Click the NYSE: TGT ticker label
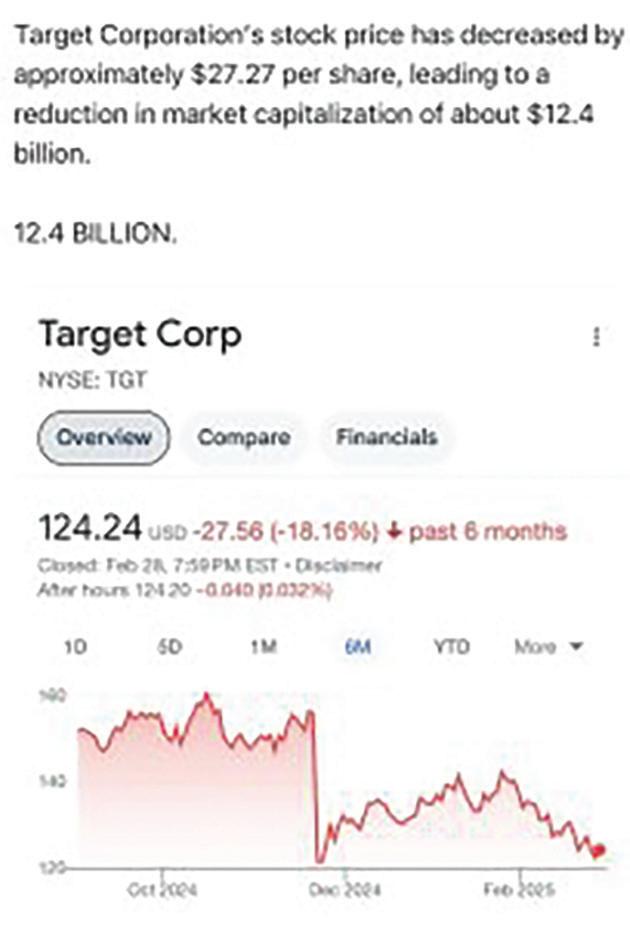This screenshot has height=926, width=630. (92, 380)
